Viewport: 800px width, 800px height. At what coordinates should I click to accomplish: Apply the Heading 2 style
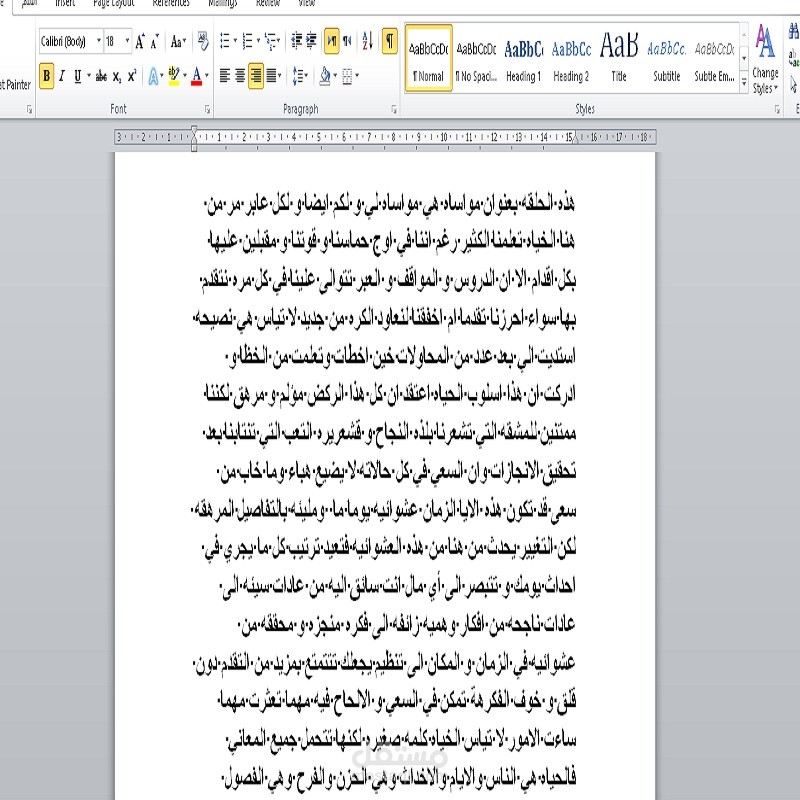pos(571,58)
